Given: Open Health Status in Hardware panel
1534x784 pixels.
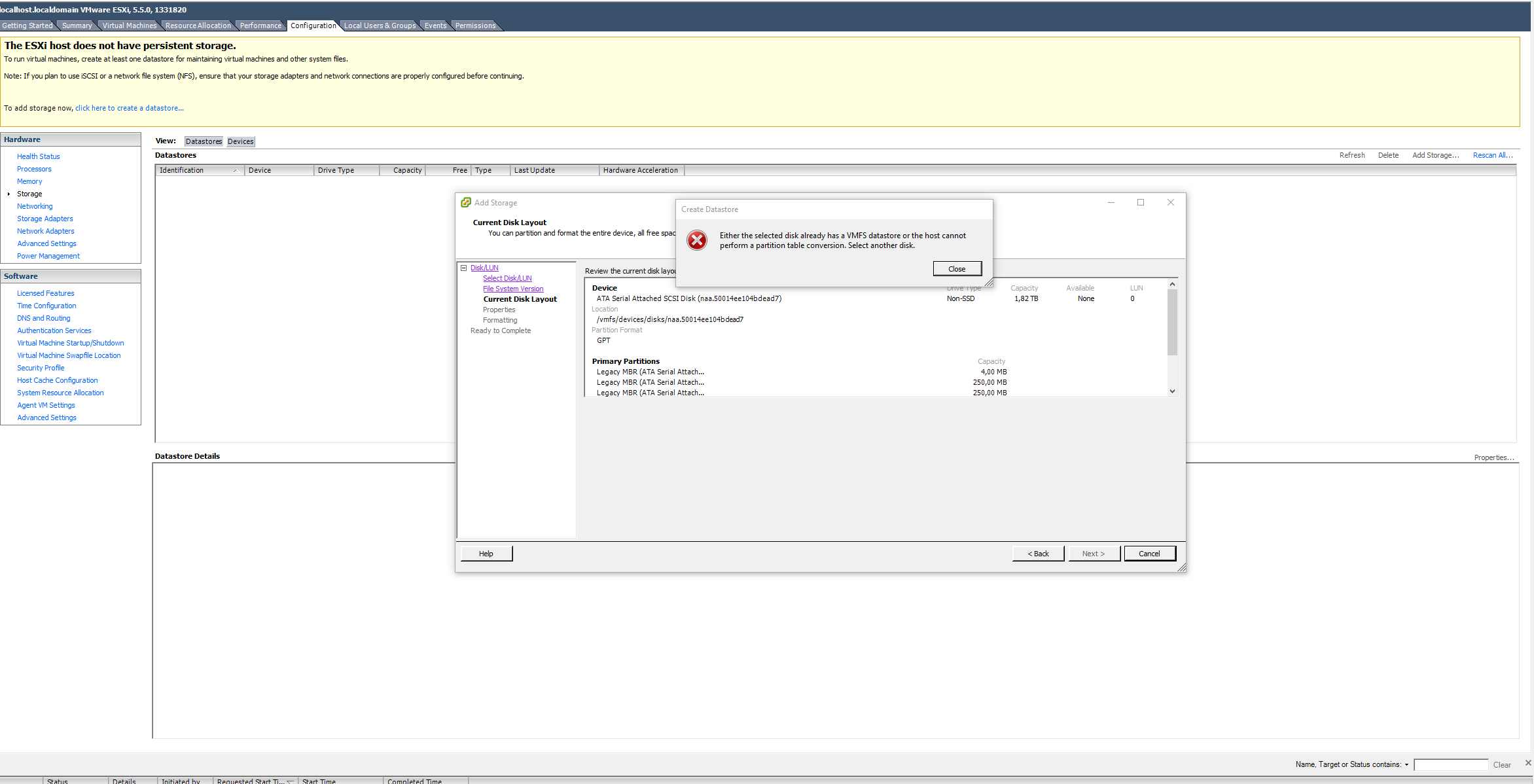Looking at the screenshot, I should click(39, 156).
